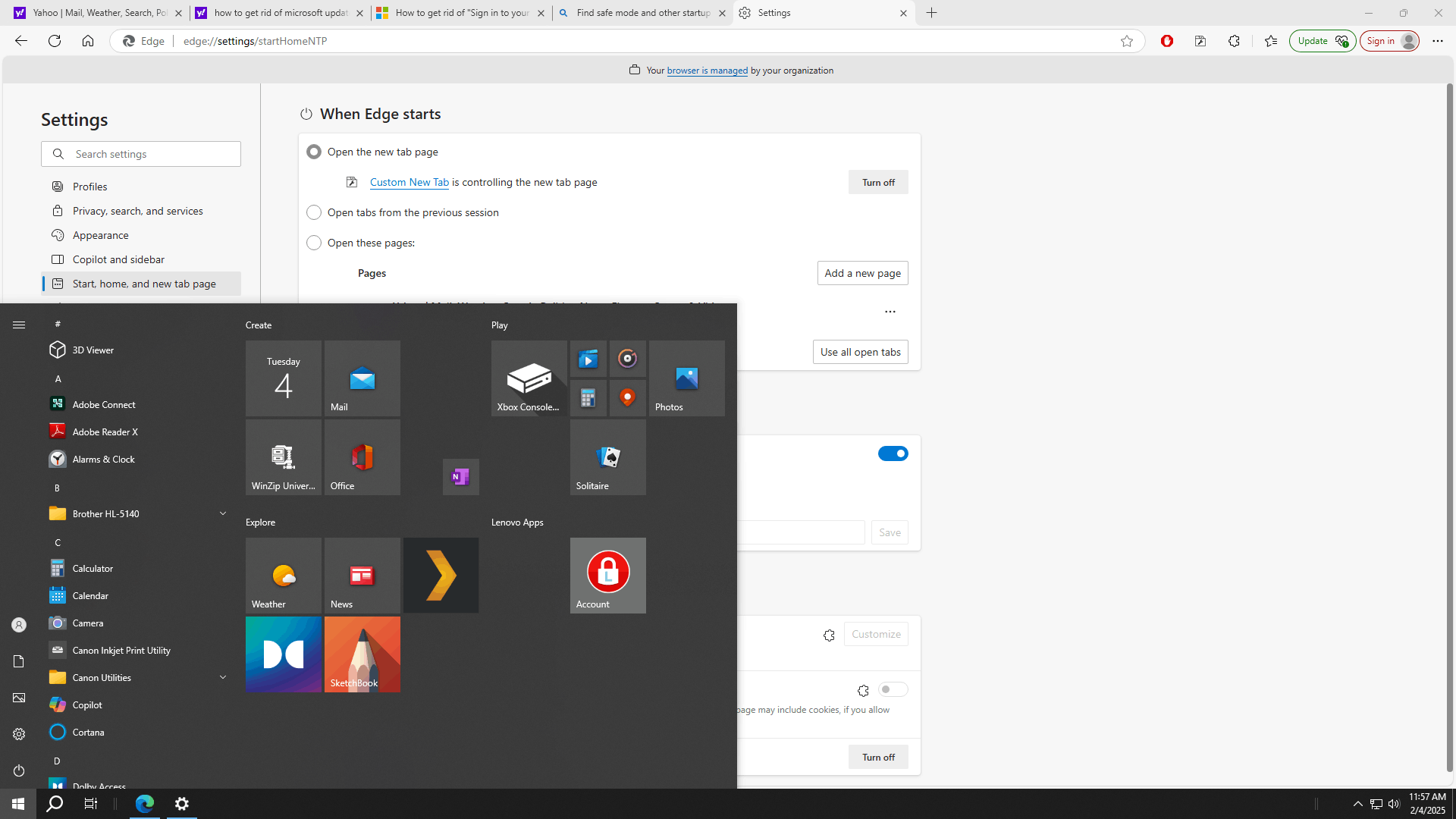Open Appearance settings section

tap(100, 235)
